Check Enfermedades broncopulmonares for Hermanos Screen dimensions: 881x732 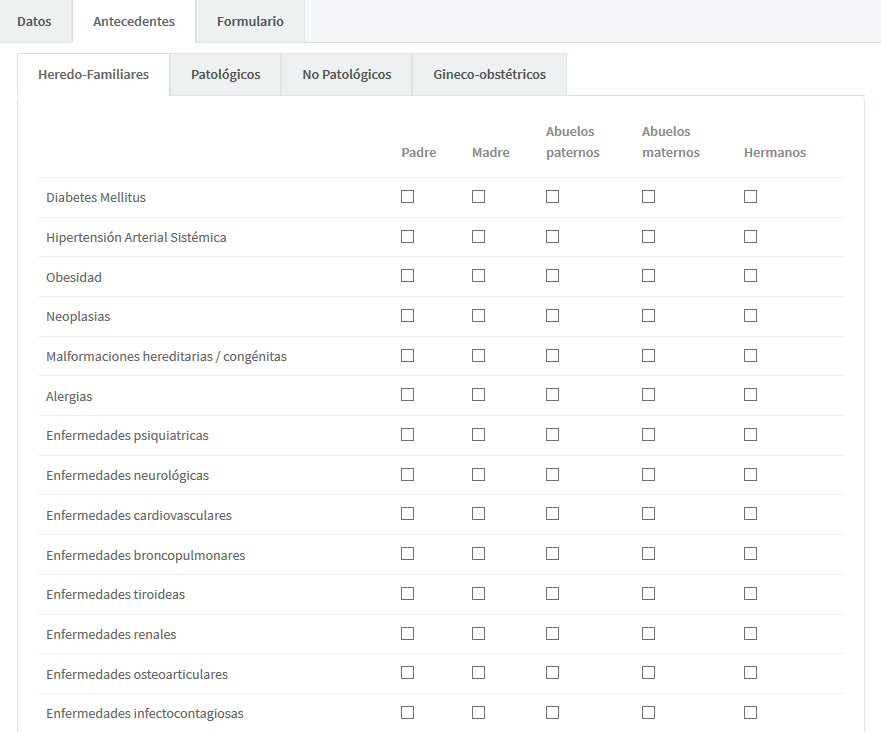[x=750, y=554]
